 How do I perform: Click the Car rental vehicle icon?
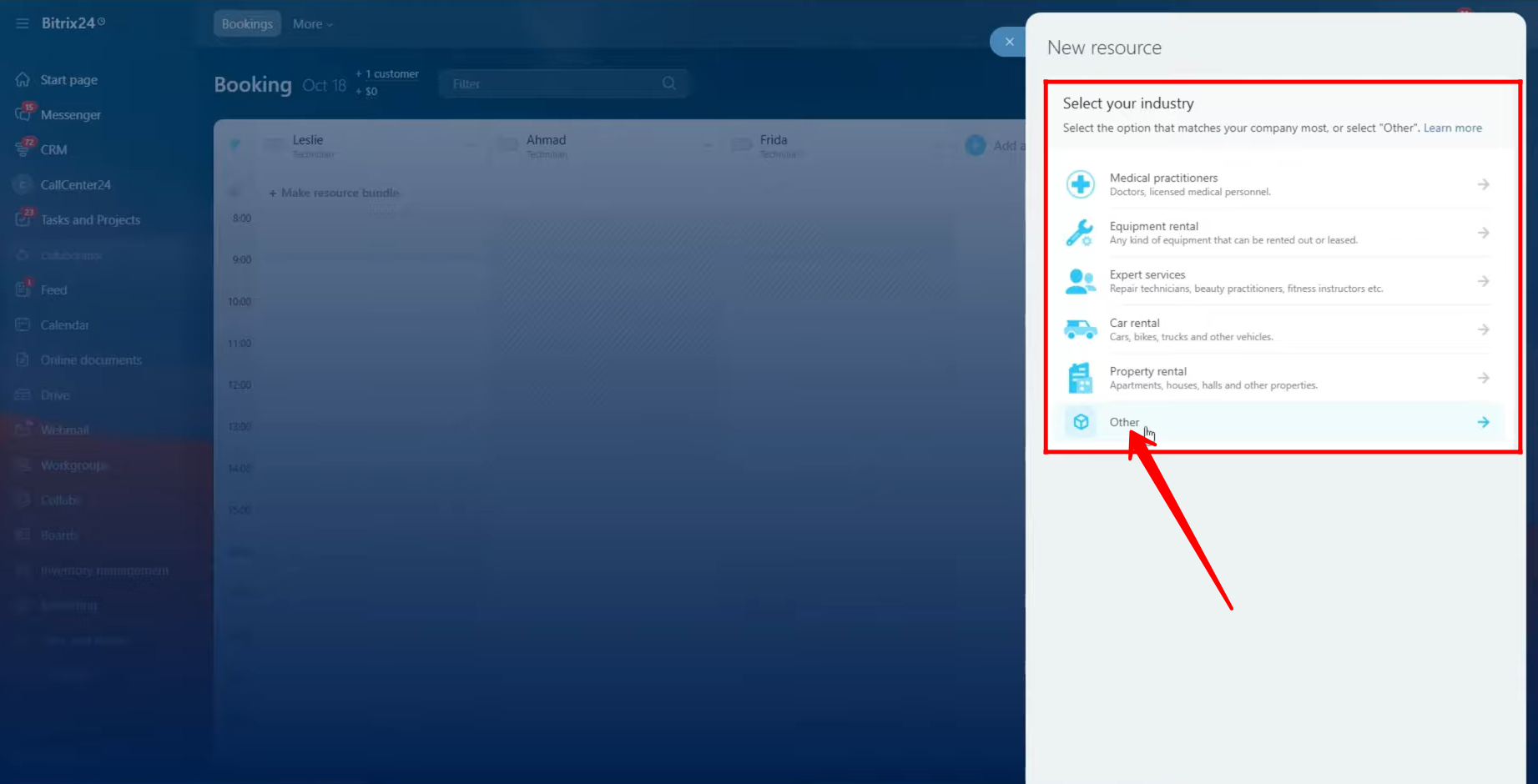pos(1080,329)
